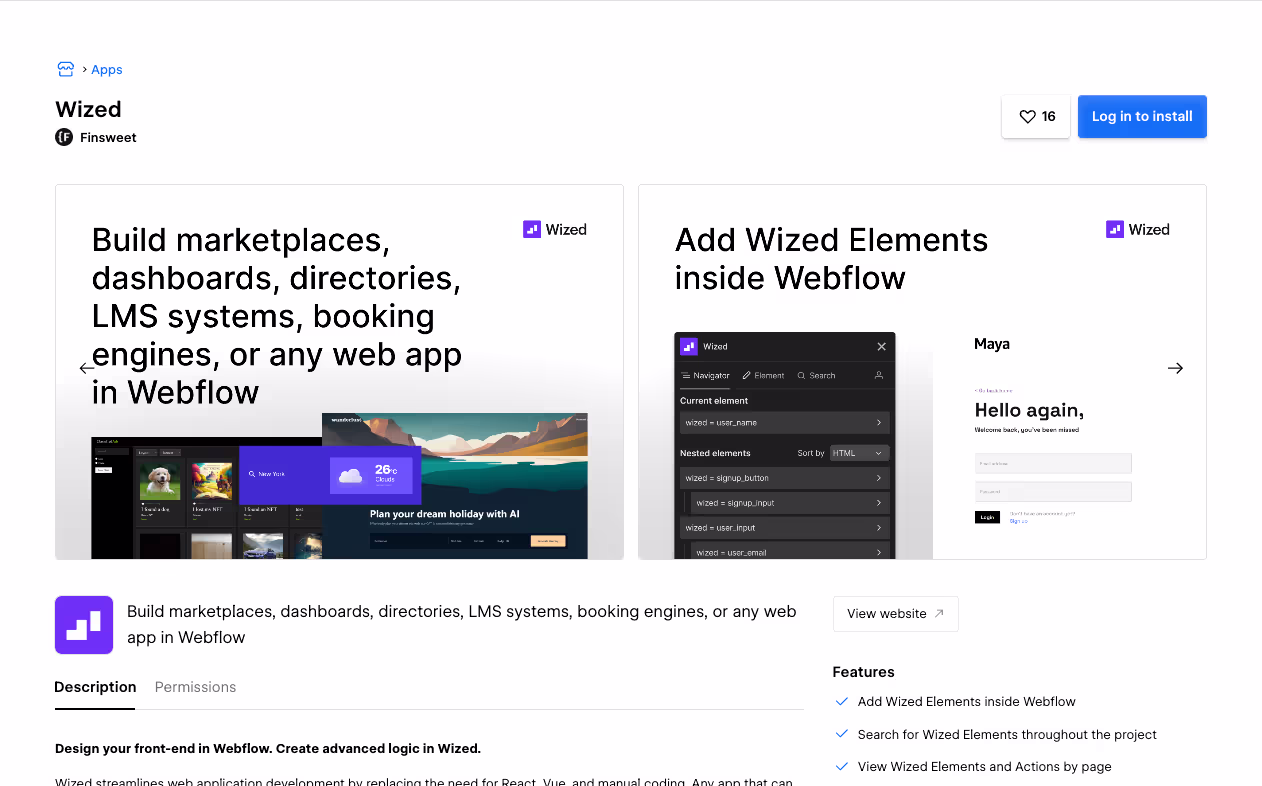The width and height of the screenshot is (1262, 786).
Task: Click the Wized logo in second slide
Action: pyautogui.click(x=1138, y=229)
